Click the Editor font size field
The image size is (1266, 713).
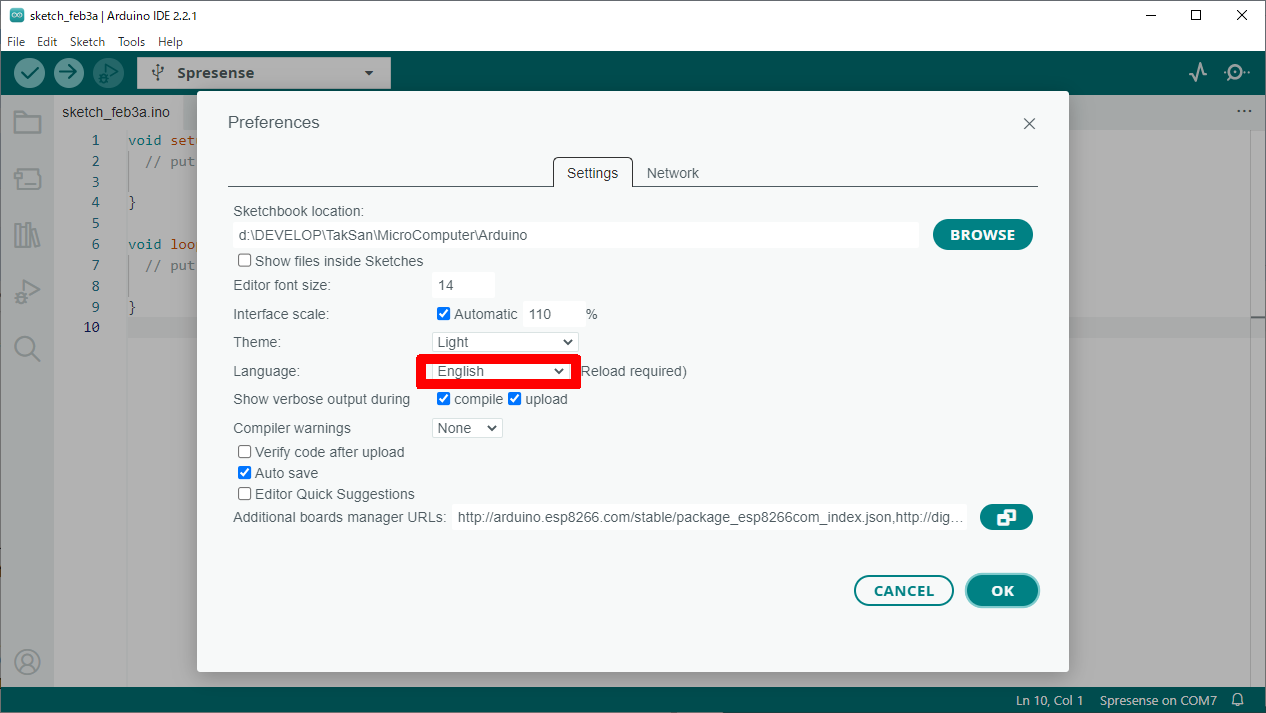463,285
